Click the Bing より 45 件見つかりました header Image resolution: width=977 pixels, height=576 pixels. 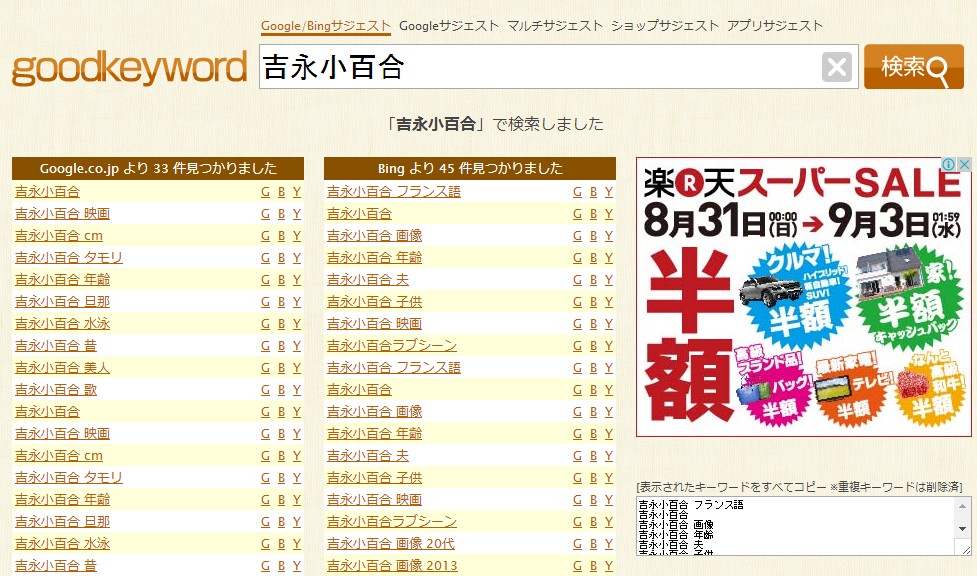[470, 168]
